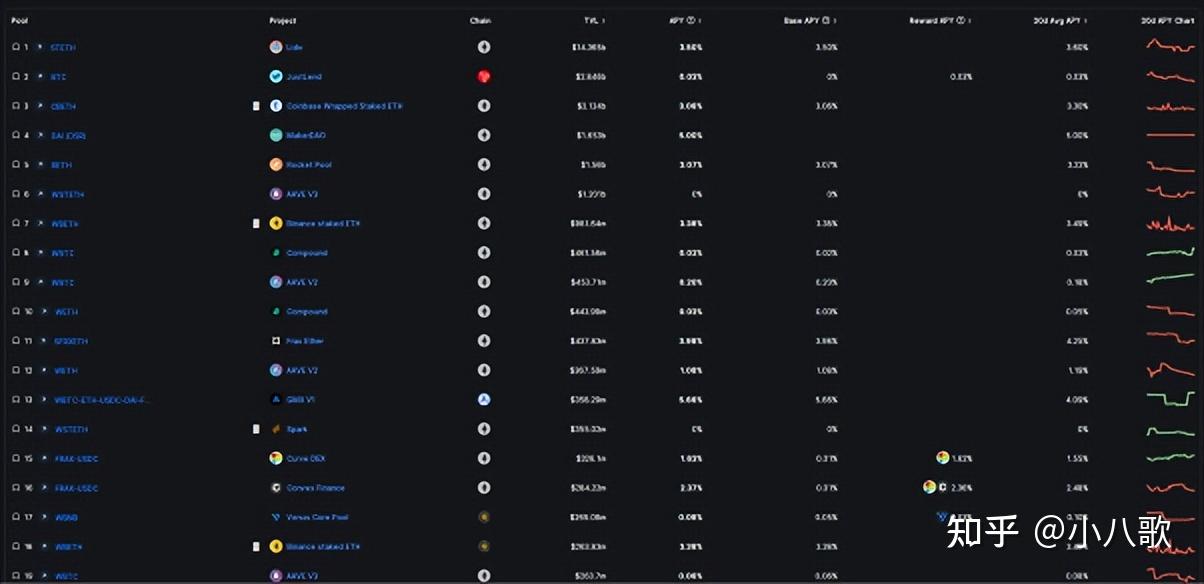Click the Lido project logo icon
Image resolution: width=1204 pixels, height=584 pixels.
pyautogui.click(x=276, y=47)
